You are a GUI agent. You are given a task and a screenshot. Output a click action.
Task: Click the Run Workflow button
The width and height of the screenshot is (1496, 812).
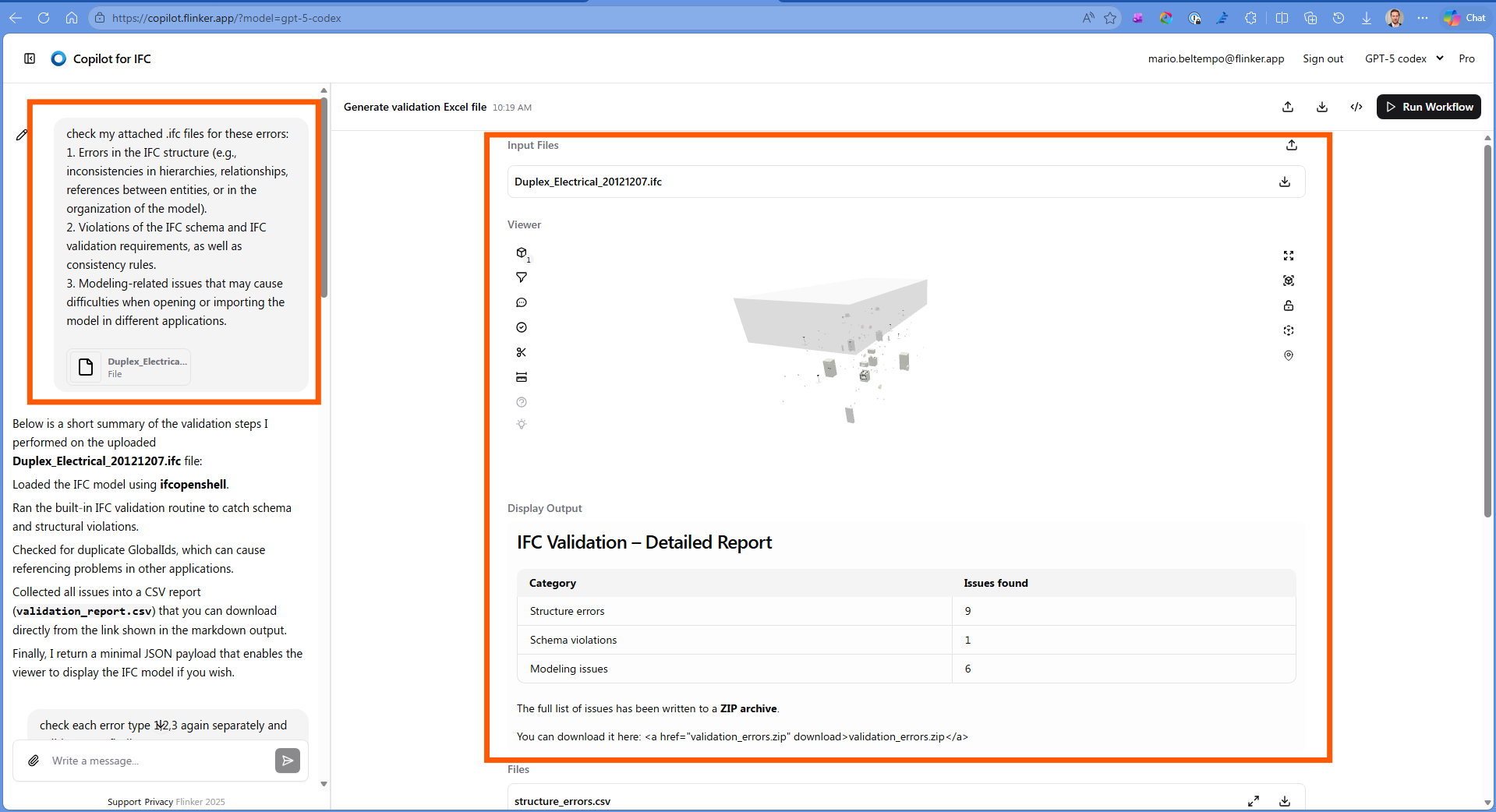click(1428, 107)
